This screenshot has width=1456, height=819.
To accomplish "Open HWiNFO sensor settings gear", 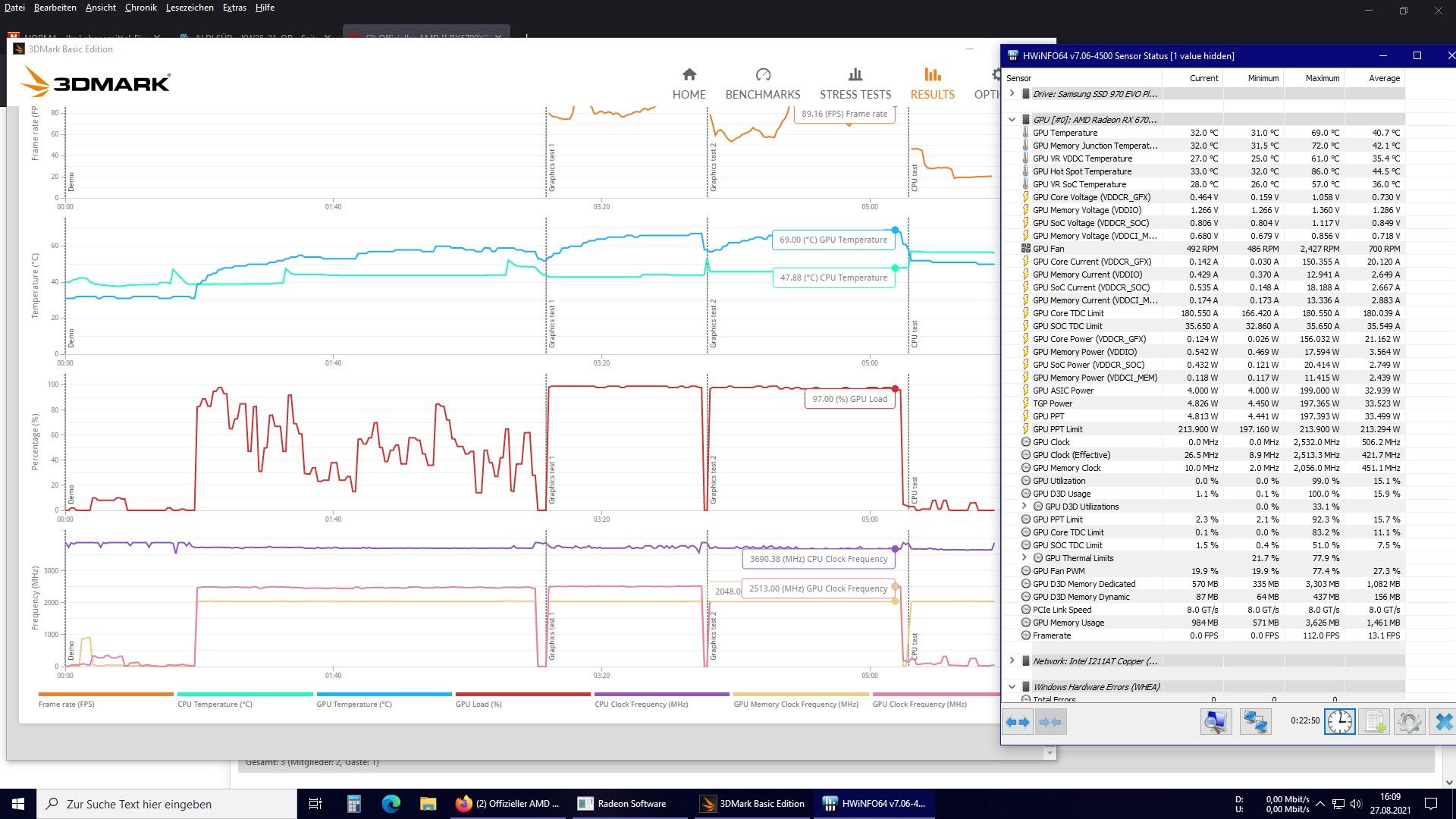I will (1409, 722).
